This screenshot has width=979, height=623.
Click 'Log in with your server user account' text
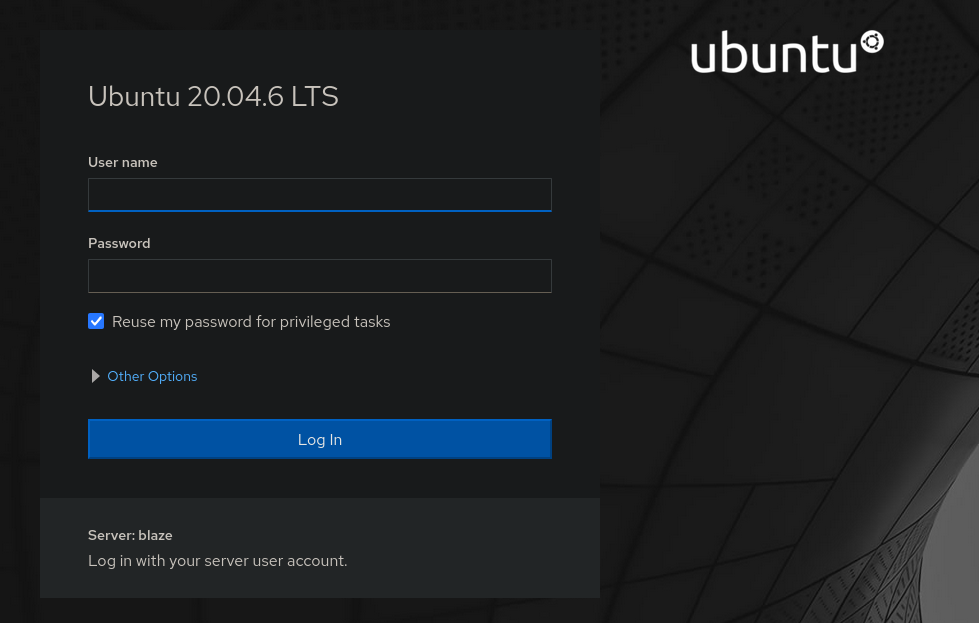point(217,561)
